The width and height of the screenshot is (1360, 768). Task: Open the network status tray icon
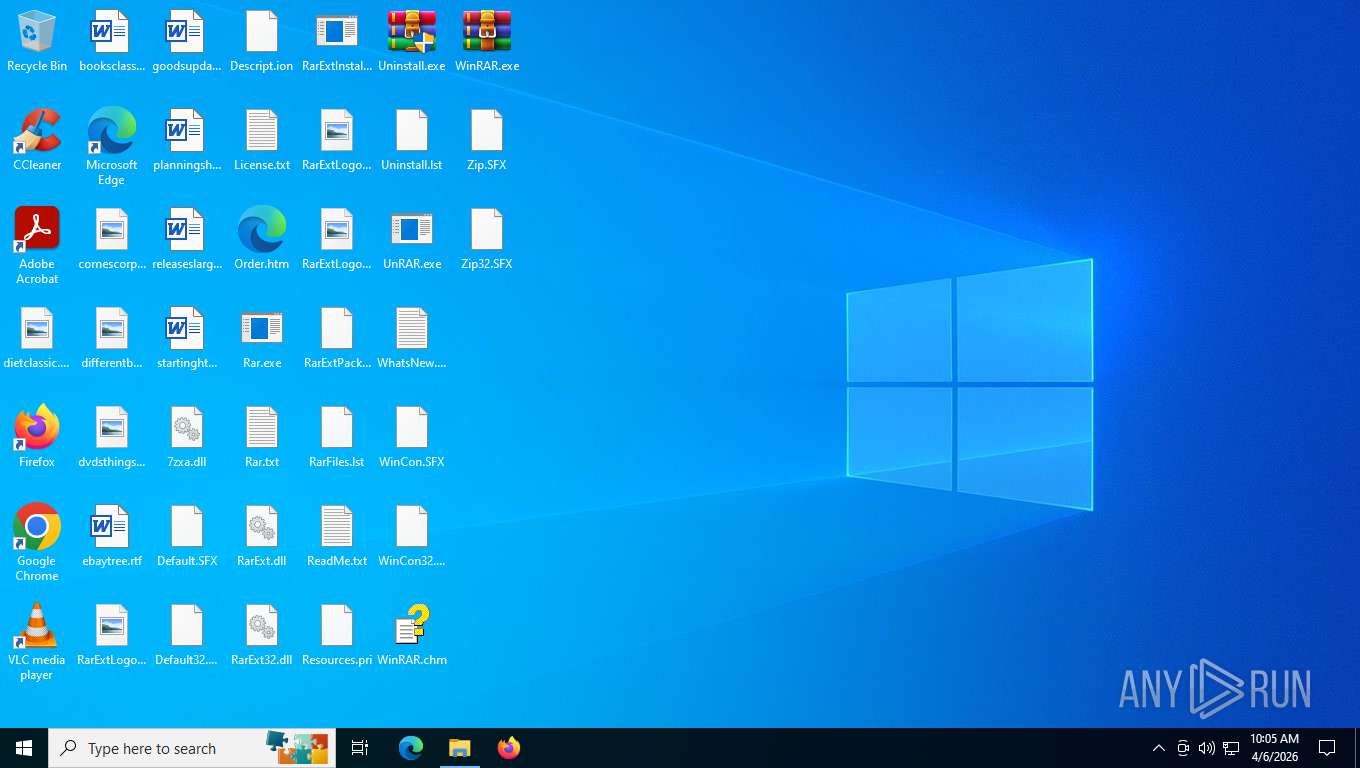point(1231,748)
